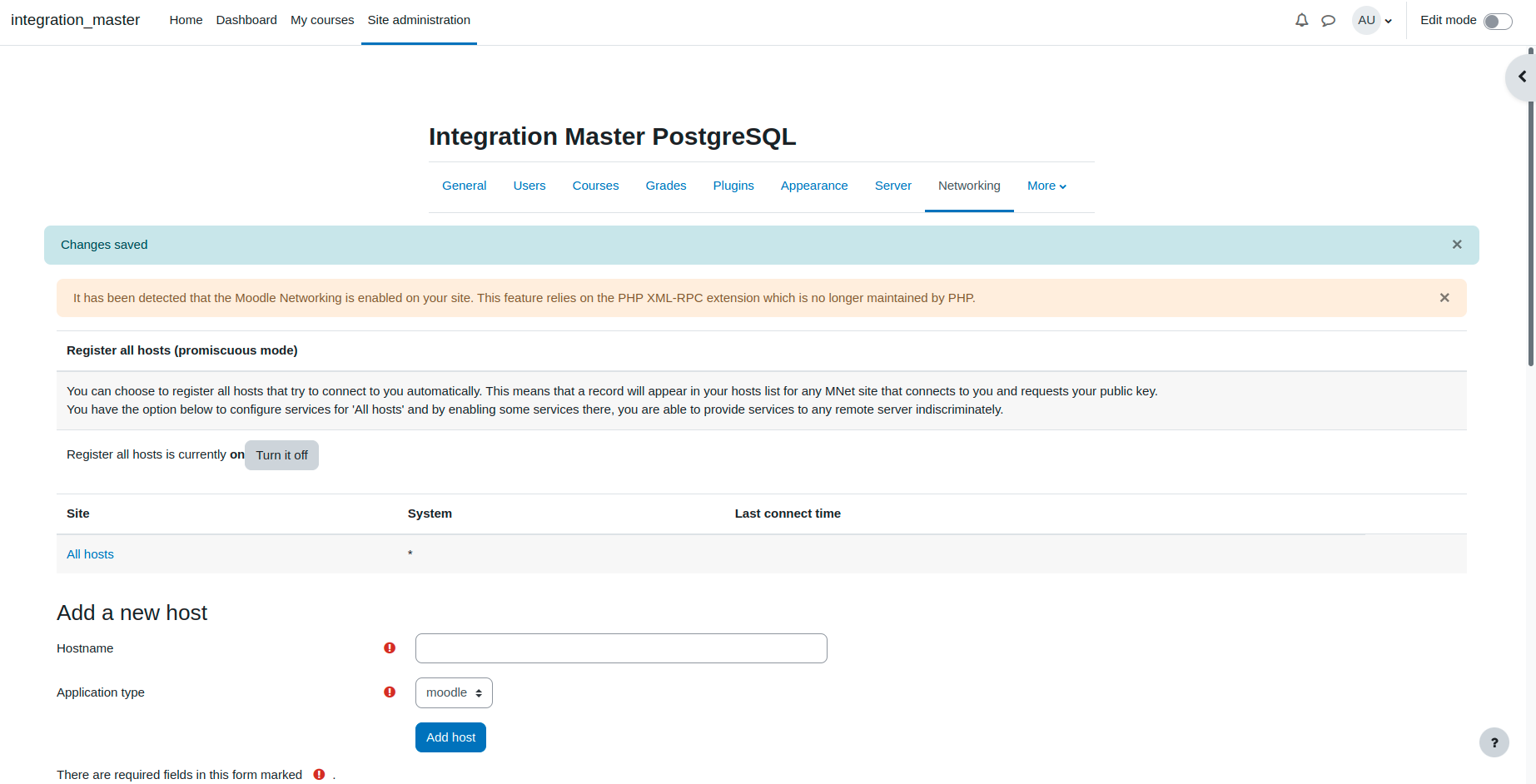Click the required icon beside Application type
The height and width of the screenshot is (784, 1536).
click(390, 692)
